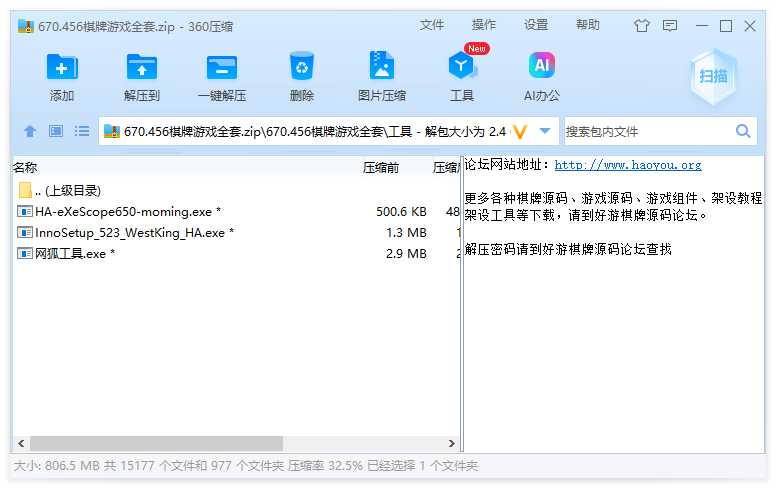Open the 工具 (Tools) icon marked New
The height and width of the screenshot is (488, 776).
462,65
